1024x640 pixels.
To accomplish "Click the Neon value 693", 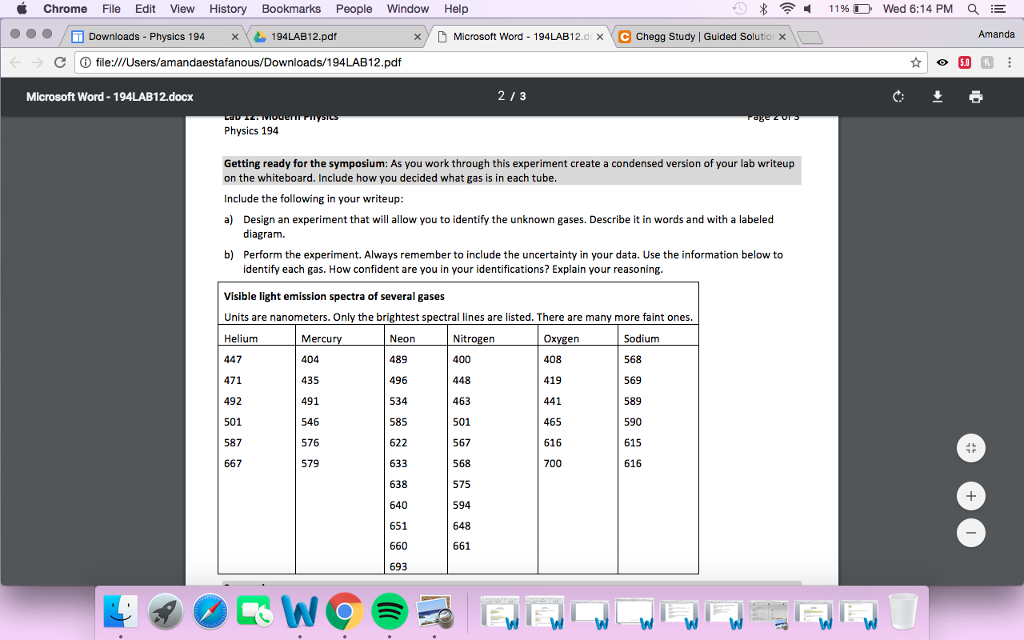I will [x=398, y=566].
